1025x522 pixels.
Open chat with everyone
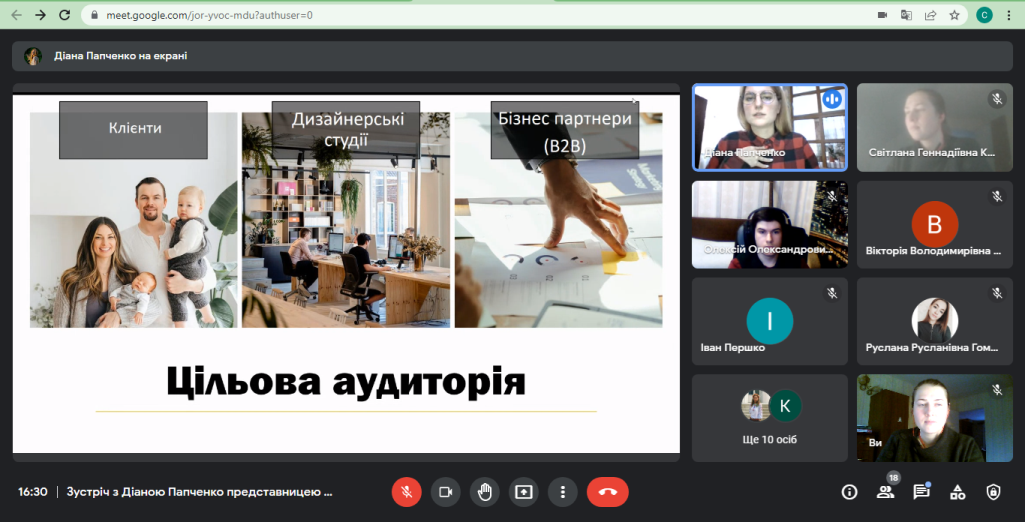pyautogui.click(x=921, y=492)
